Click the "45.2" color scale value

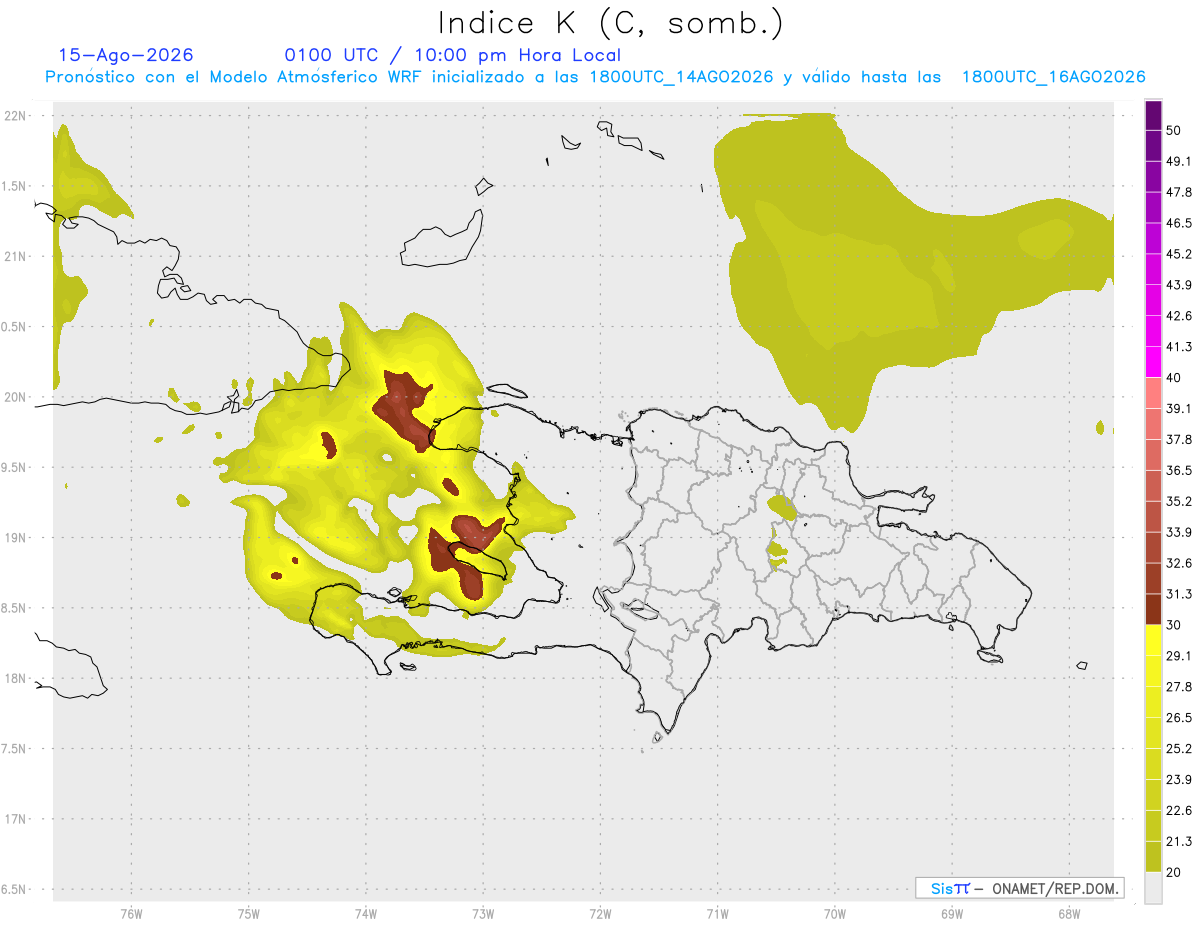tap(1179, 254)
